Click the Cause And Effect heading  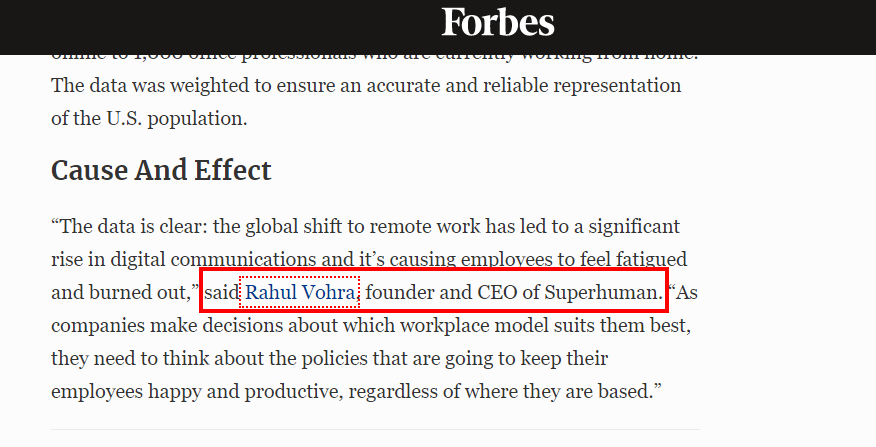click(x=161, y=170)
